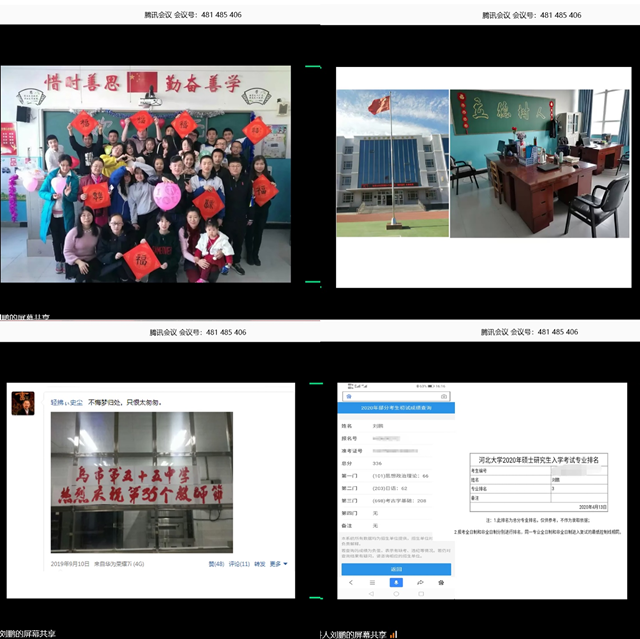This screenshot has width=640, height=639.
Task: Select the post text 不悔梦归处，只恨太匆匆
Action: click(x=125, y=402)
